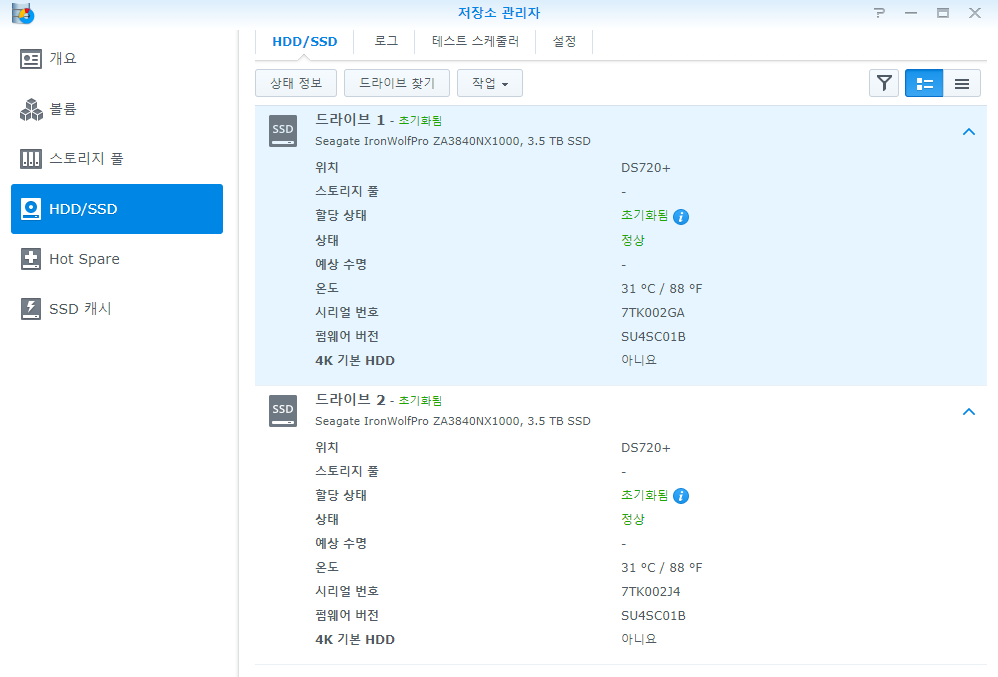This screenshot has height=677, width=998.
Task: Switch to compact list view mode
Action: click(x=961, y=83)
